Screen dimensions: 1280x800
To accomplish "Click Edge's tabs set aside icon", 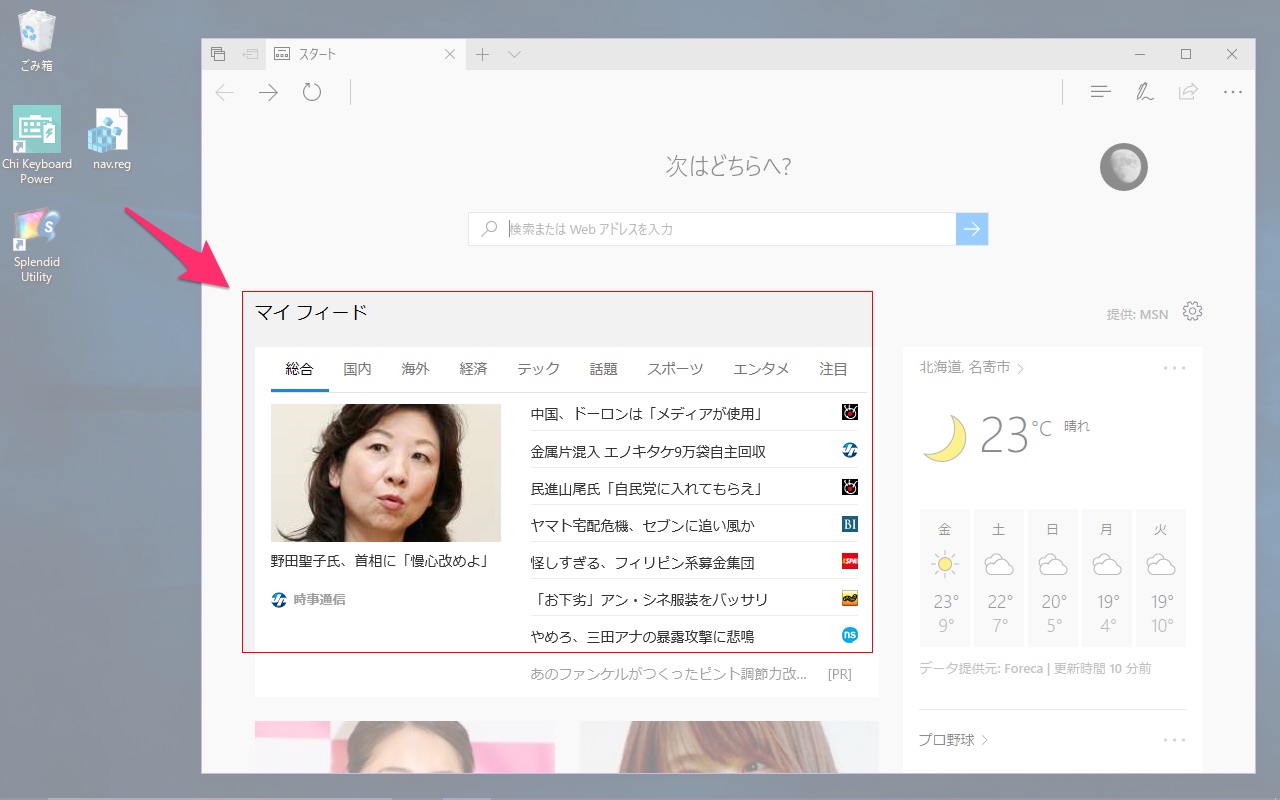I will 218,54.
